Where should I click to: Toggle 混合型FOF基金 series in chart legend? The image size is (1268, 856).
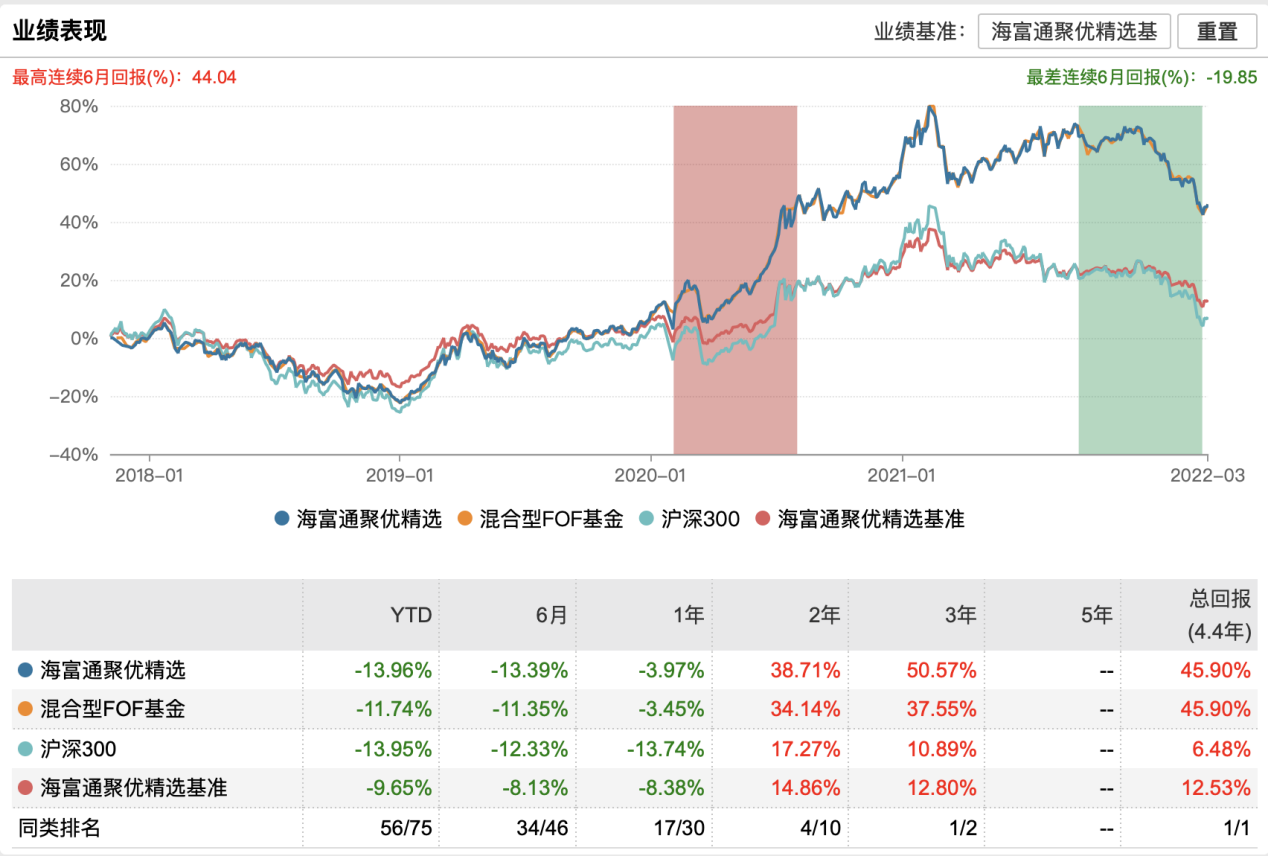[x=540, y=519]
